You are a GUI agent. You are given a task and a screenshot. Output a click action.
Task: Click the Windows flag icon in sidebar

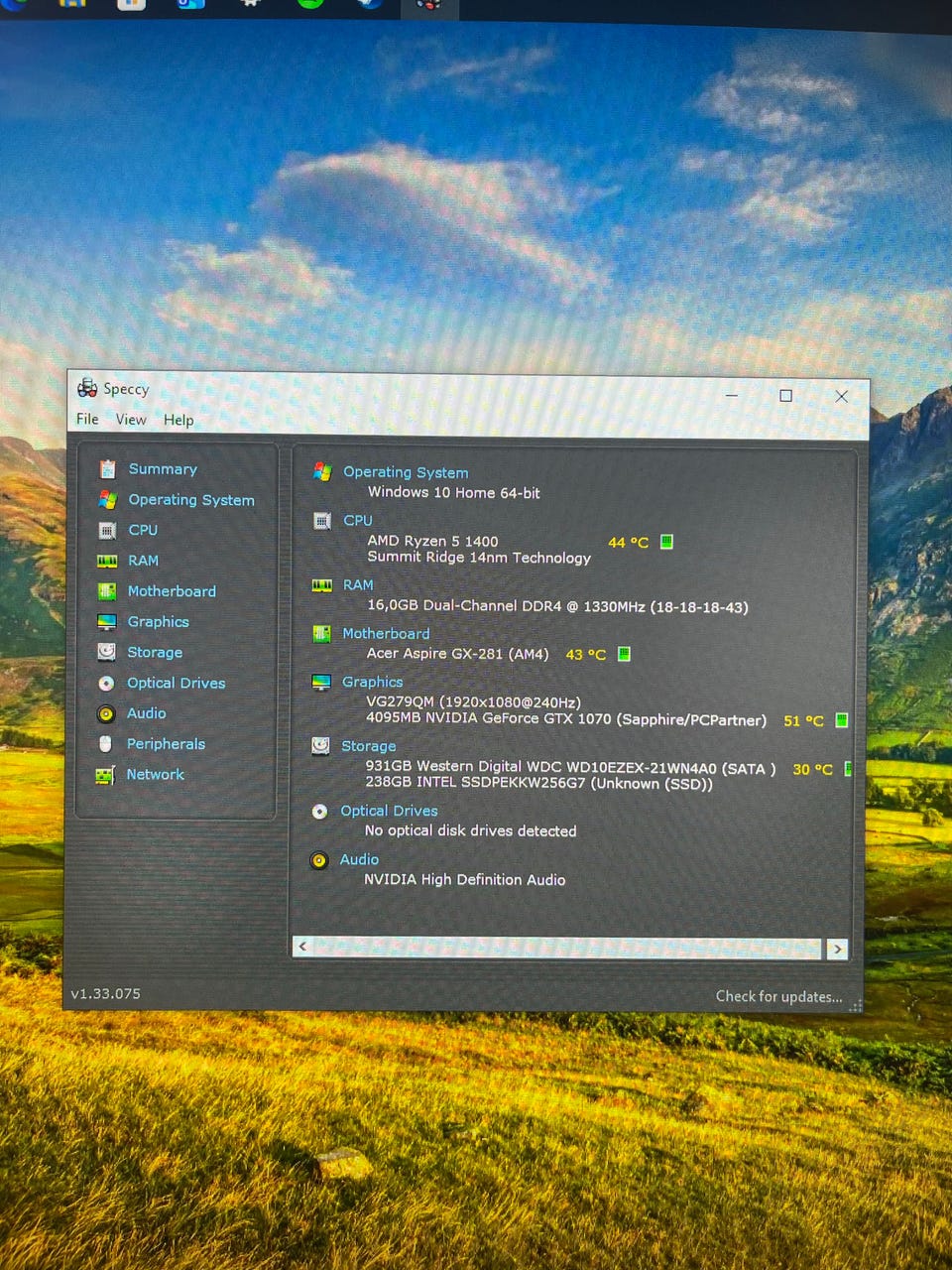[107, 500]
